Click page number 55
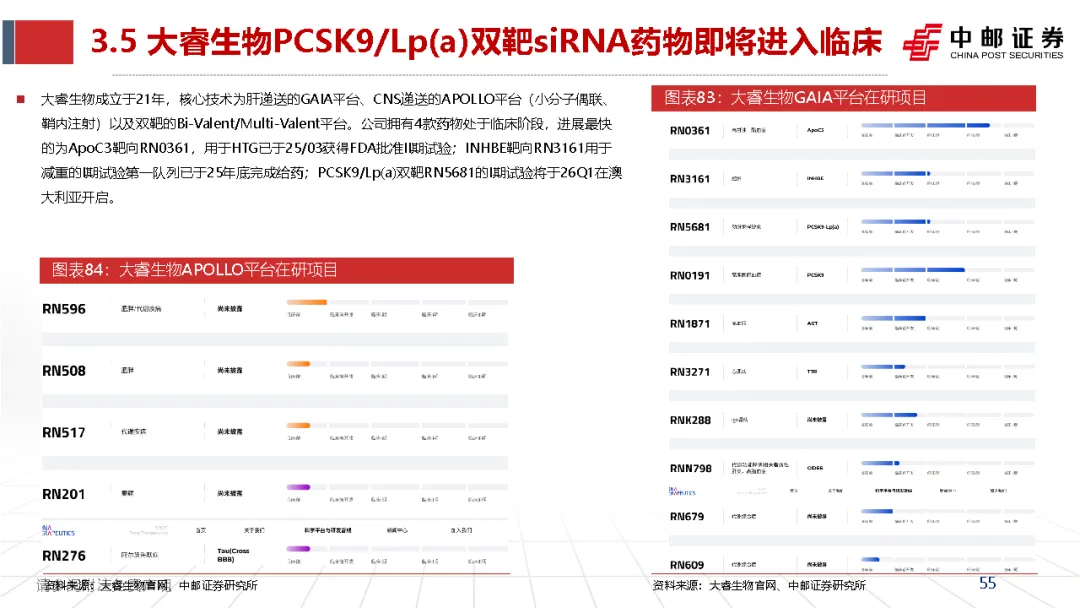 click(x=988, y=583)
